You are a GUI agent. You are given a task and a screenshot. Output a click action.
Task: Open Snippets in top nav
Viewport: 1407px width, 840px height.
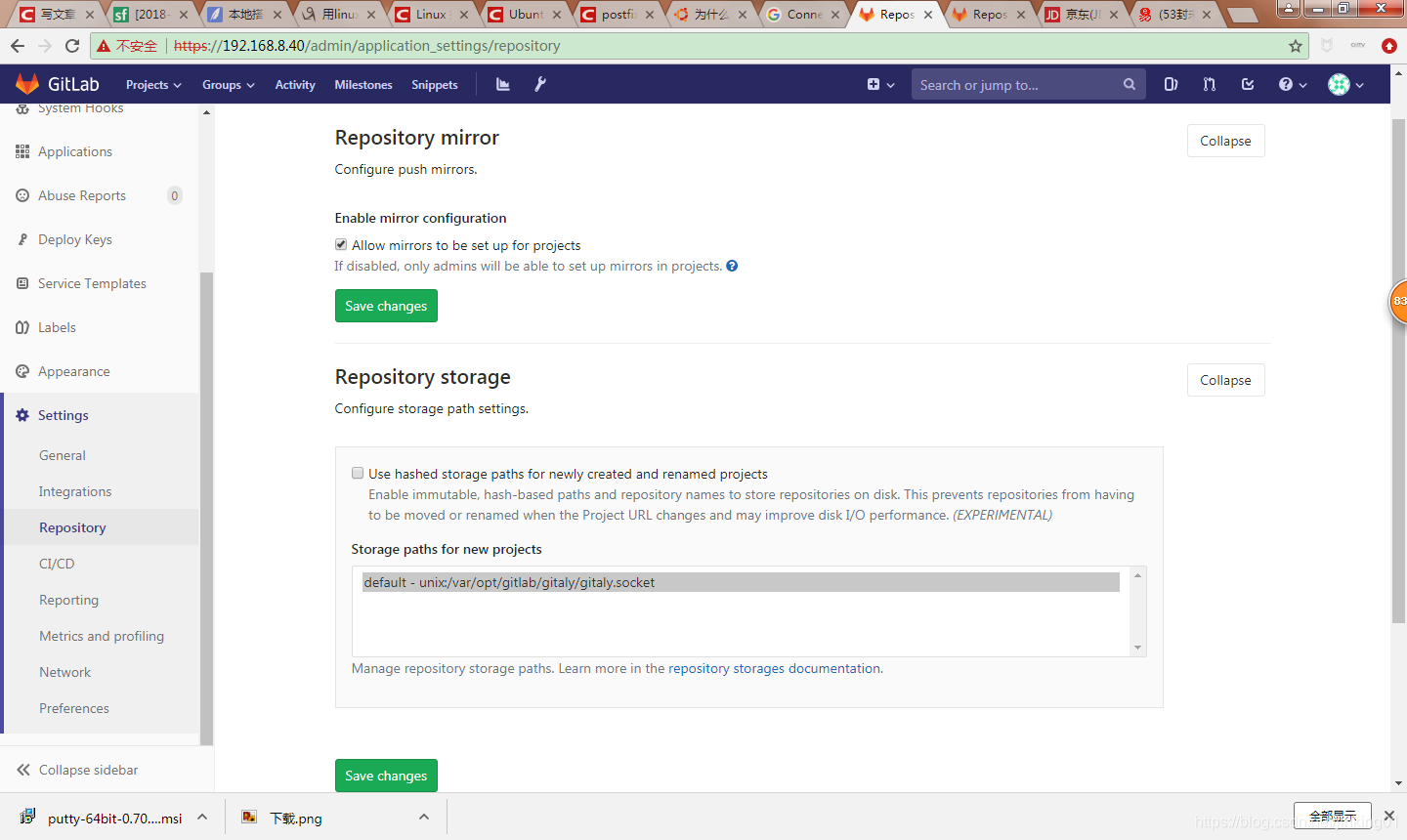pos(435,85)
